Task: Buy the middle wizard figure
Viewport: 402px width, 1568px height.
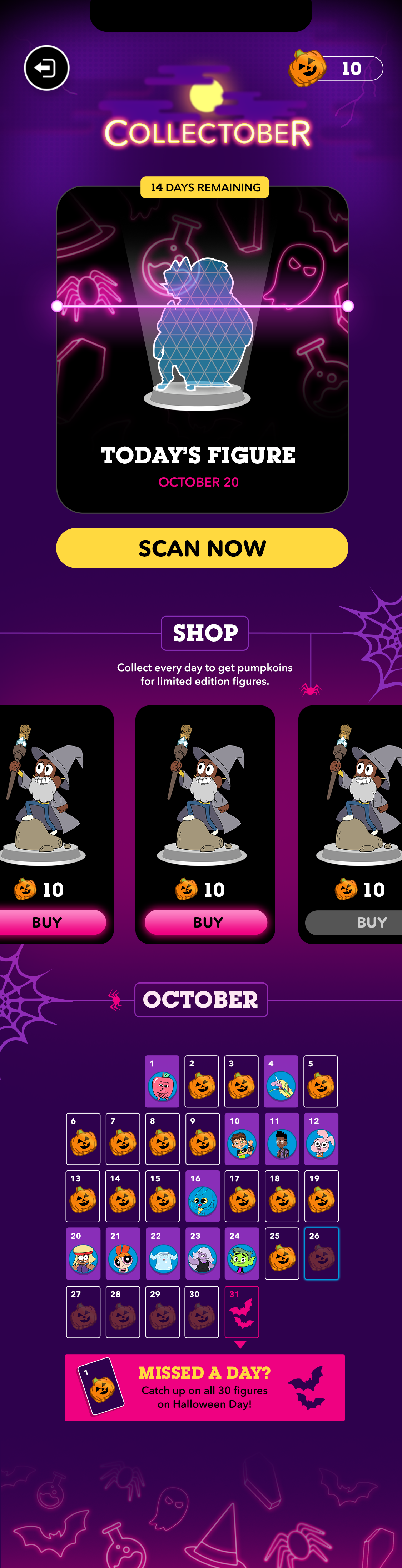Action: 206,921
